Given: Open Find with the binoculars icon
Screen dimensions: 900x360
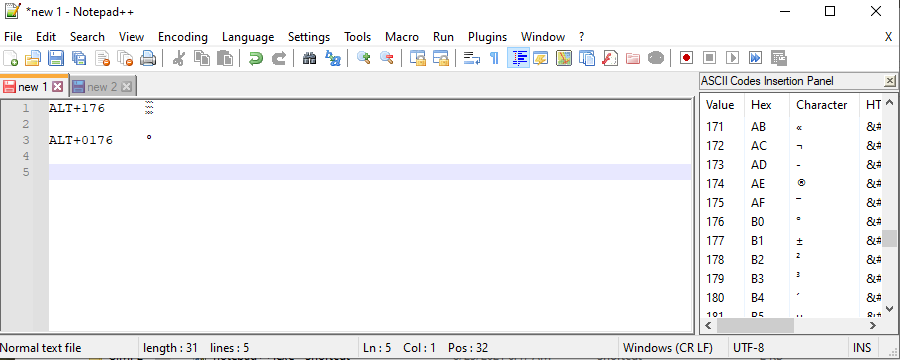Looking at the screenshot, I should click(309, 58).
